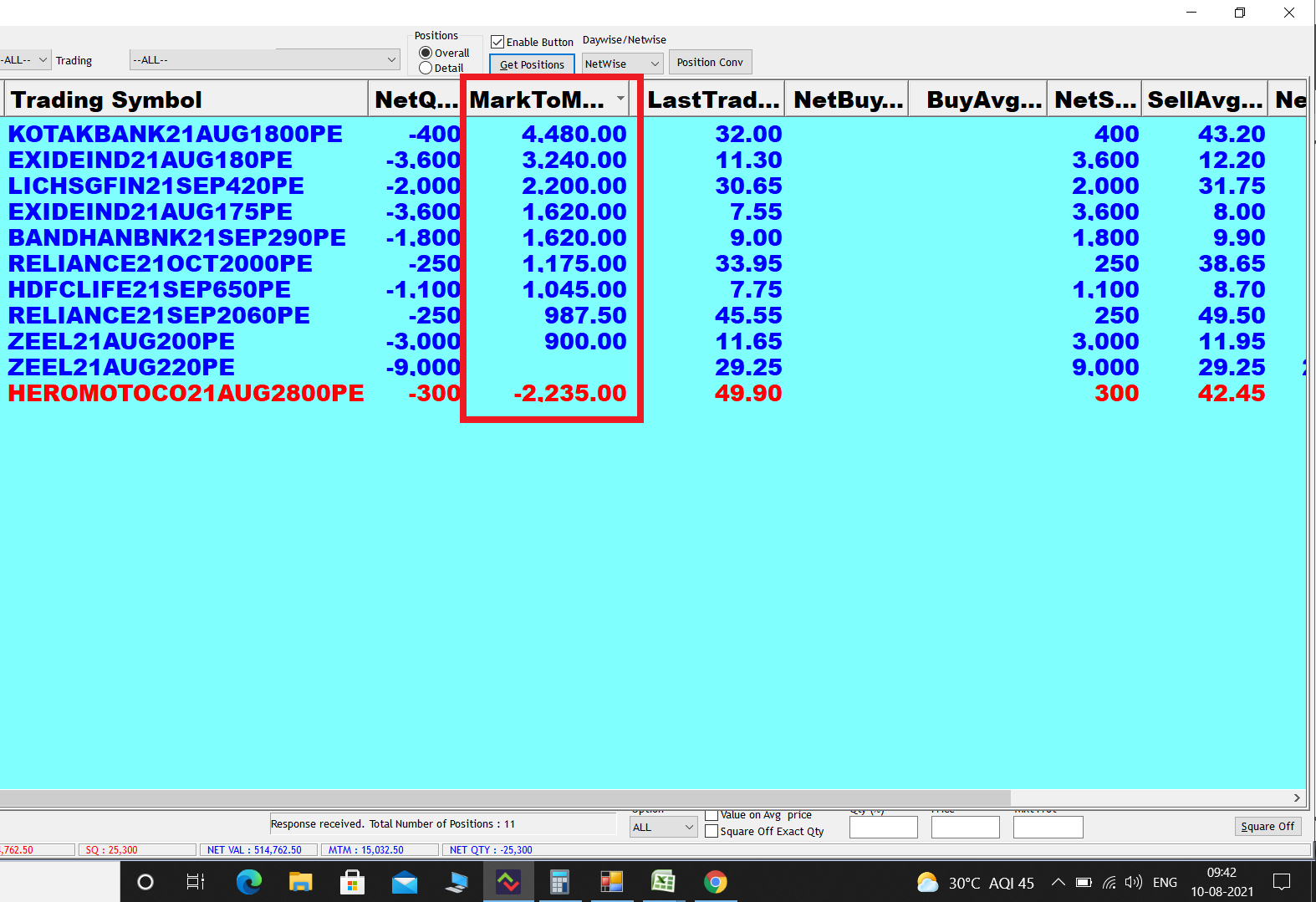Select LICHSGFIN21SEP420PE row
This screenshot has height=902, width=1316.
pyautogui.click(x=653, y=186)
